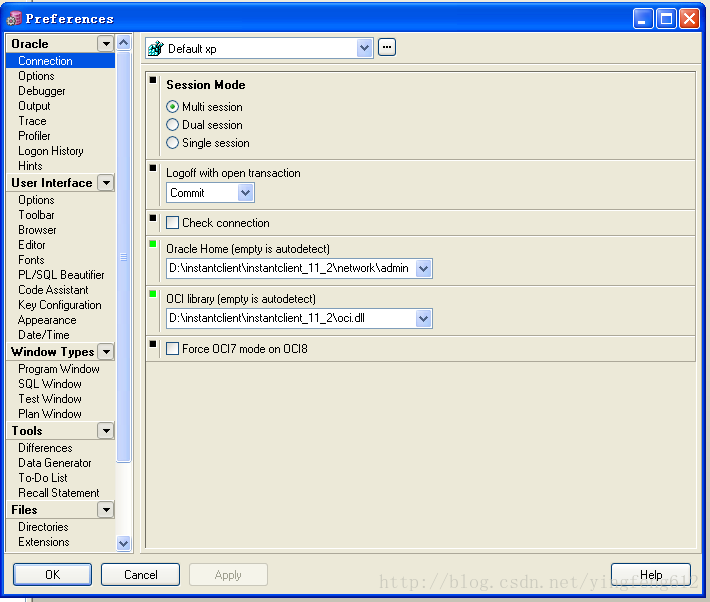Open preference set options ellipsis button
The image size is (710, 602).
point(387,47)
